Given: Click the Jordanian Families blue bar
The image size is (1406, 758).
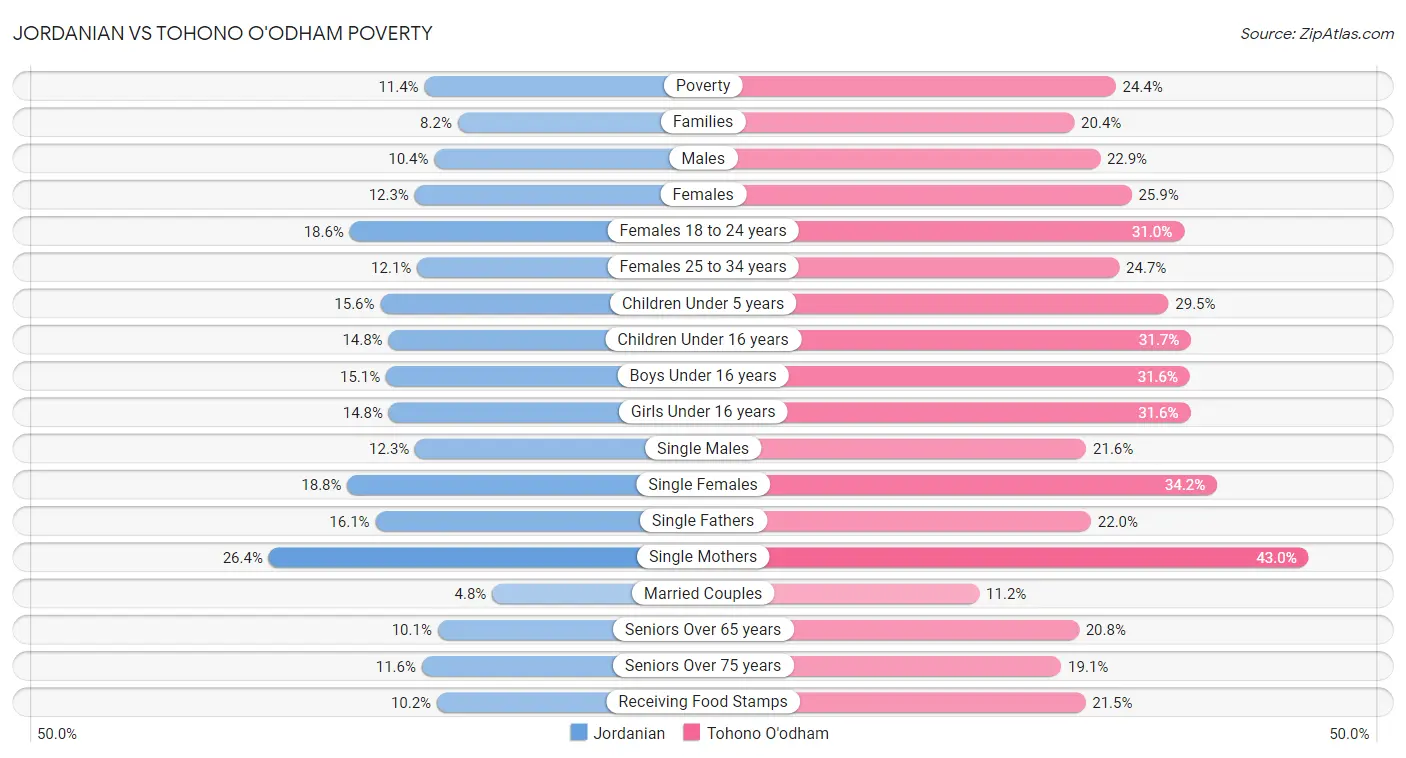Looking at the screenshot, I should pos(560,122).
